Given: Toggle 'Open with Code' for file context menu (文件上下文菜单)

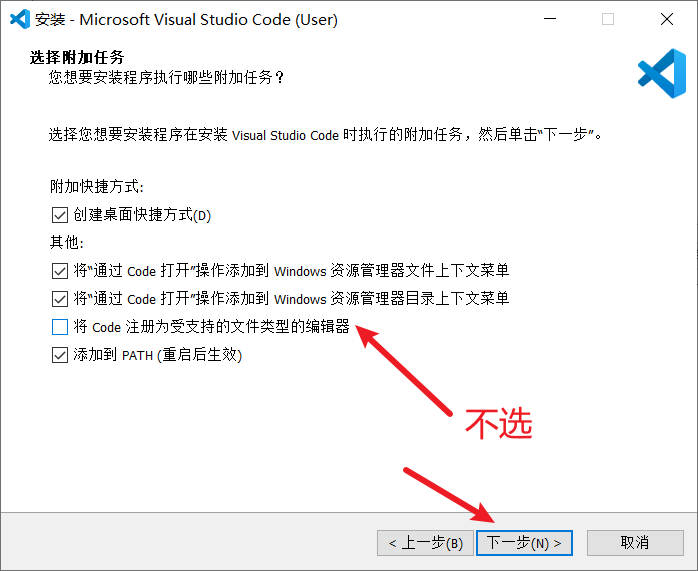Looking at the screenshot, I should point(60,271).
